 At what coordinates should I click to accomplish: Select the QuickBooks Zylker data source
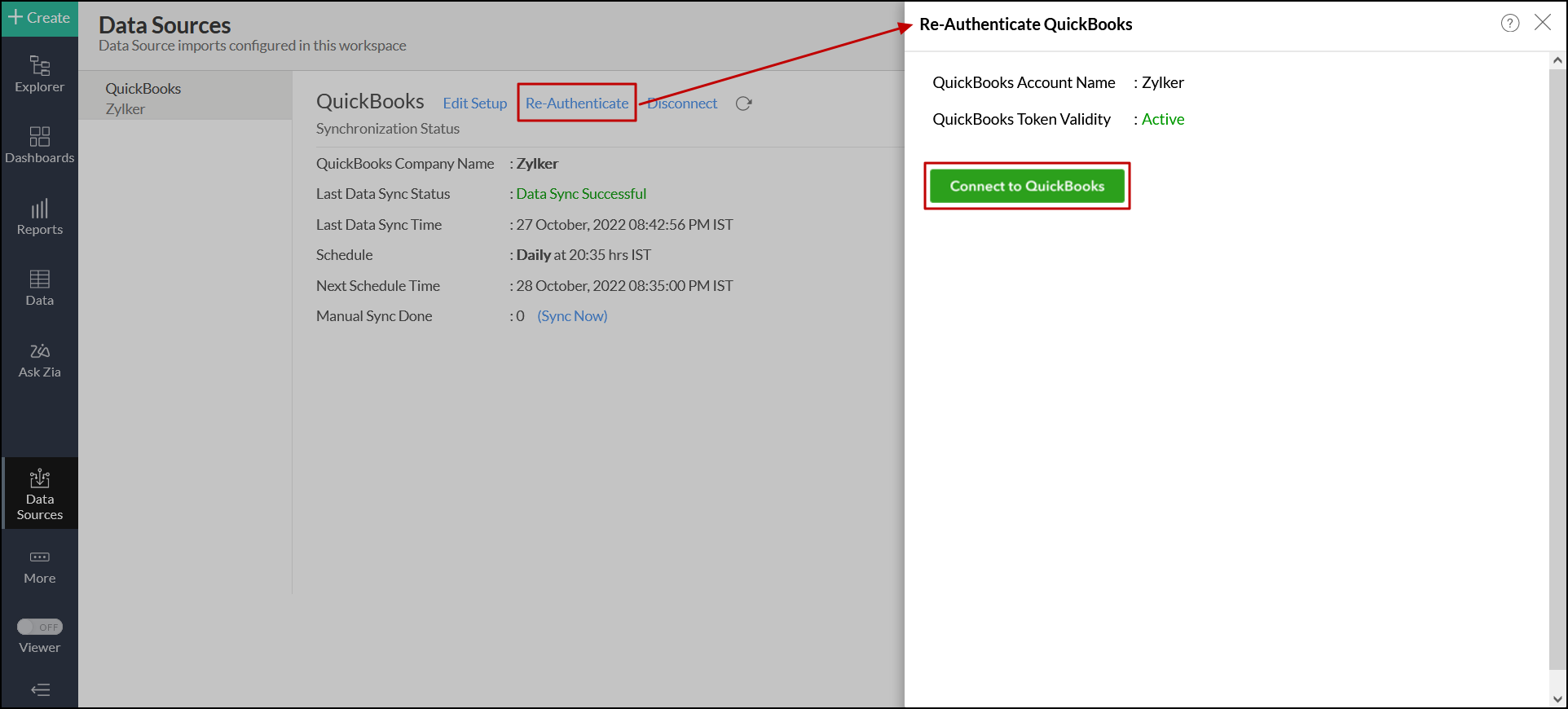[185, 98]
